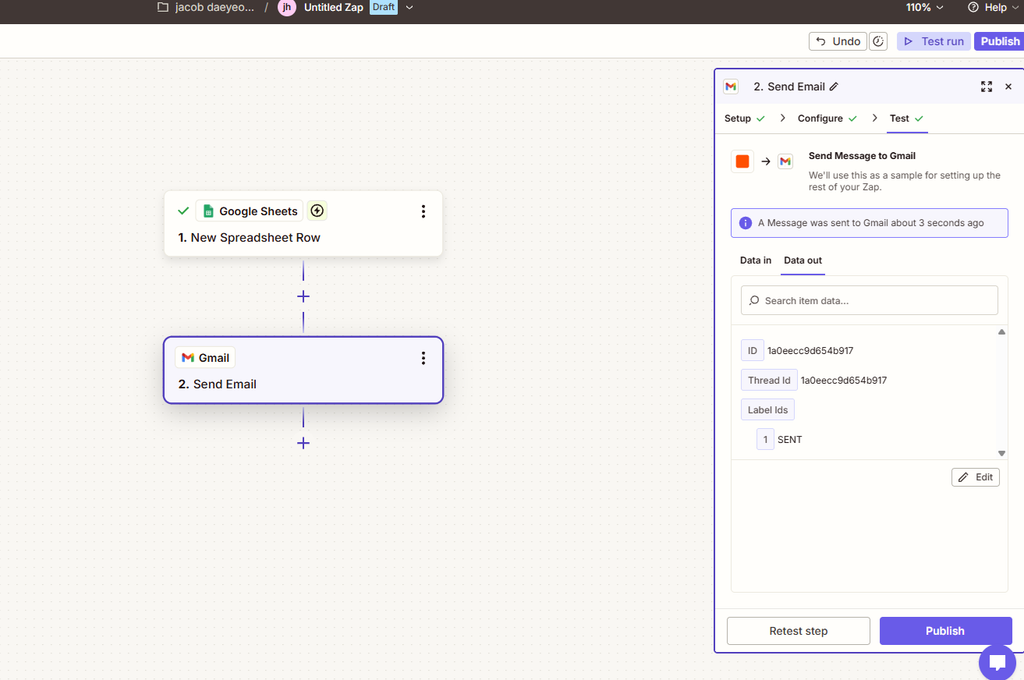This screenshot has height=680, width=1024.
Task: Rename step with the pencil icon
Action: click(x=834, y=86)
